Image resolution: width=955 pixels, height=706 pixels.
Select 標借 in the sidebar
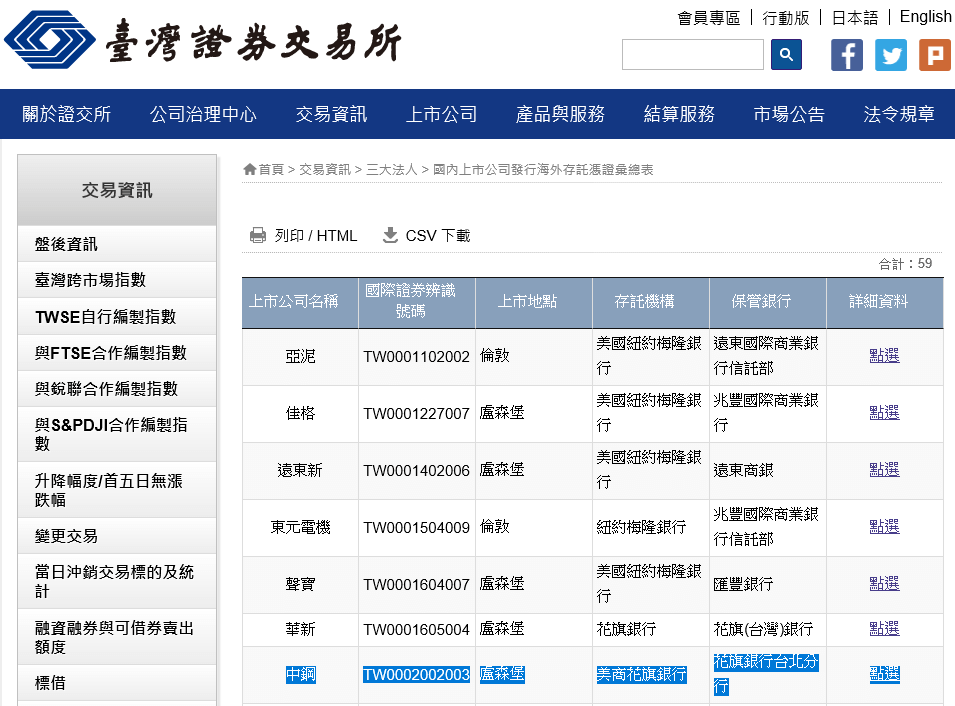(x=117, y=683)
